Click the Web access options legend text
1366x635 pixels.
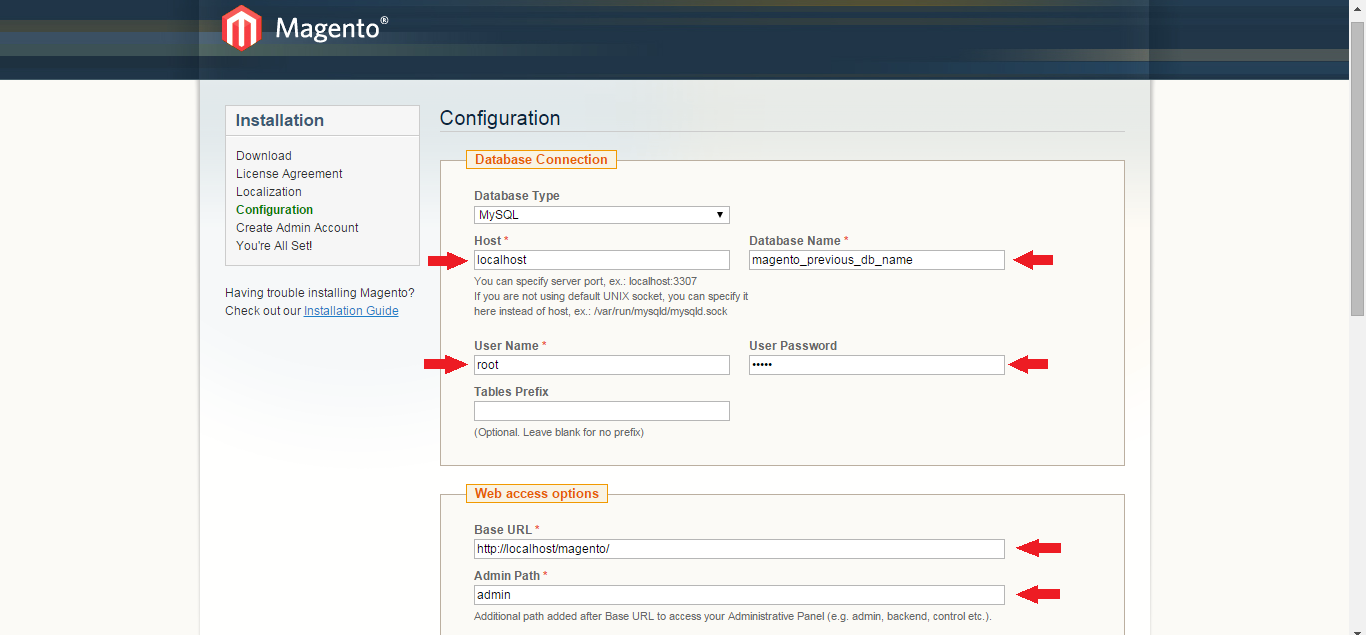click(537, 494)
